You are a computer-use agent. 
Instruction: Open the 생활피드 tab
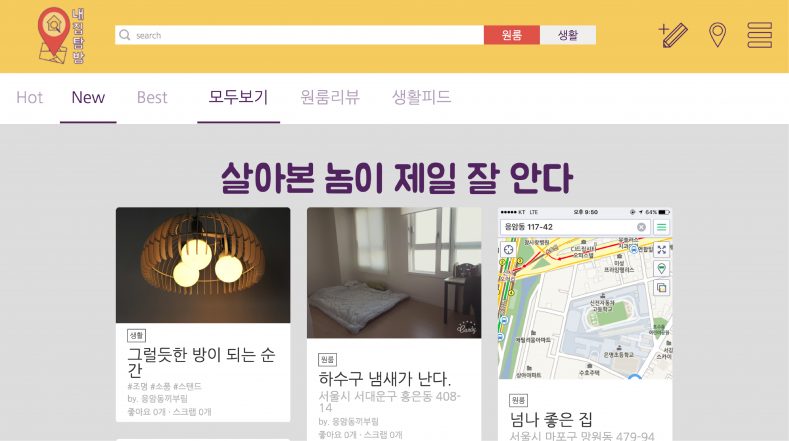click(422, 97)
